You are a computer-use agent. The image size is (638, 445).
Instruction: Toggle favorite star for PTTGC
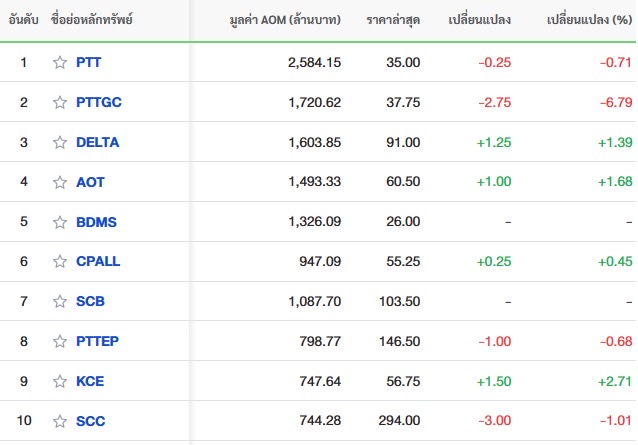pos(60,103)
